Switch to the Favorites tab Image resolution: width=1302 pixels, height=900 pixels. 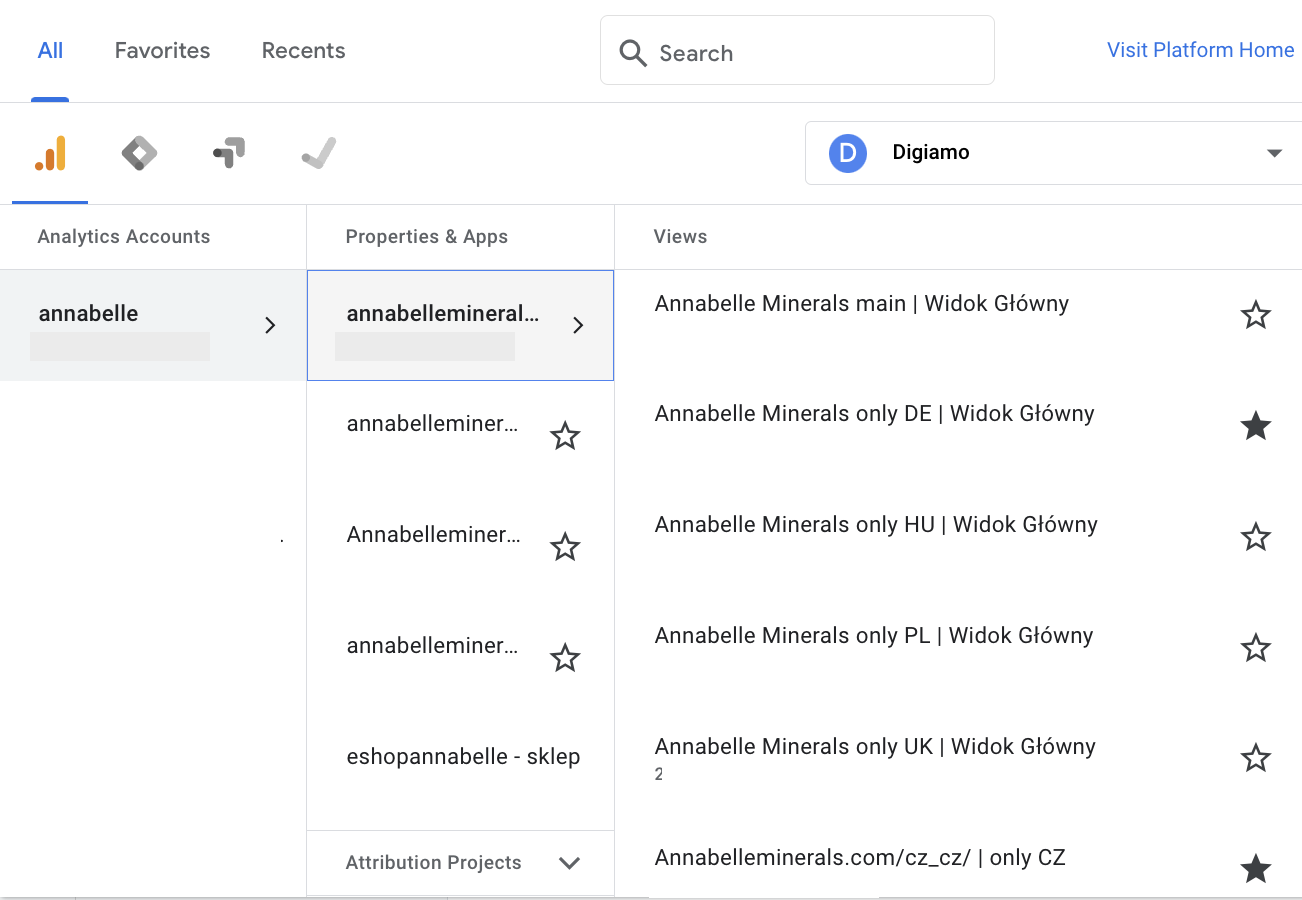(x=162, y=51)
